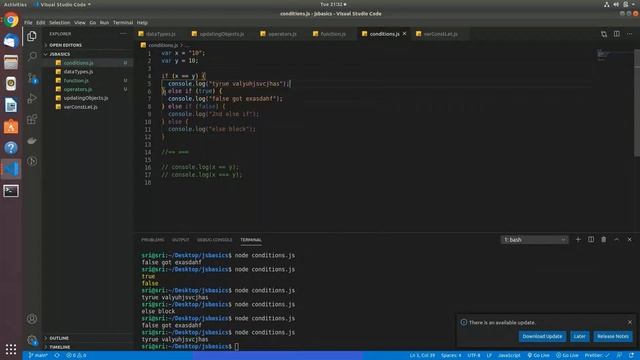Show applications grid in dock
The height and width of the screenshot is (360, 640).
[11, 349]
